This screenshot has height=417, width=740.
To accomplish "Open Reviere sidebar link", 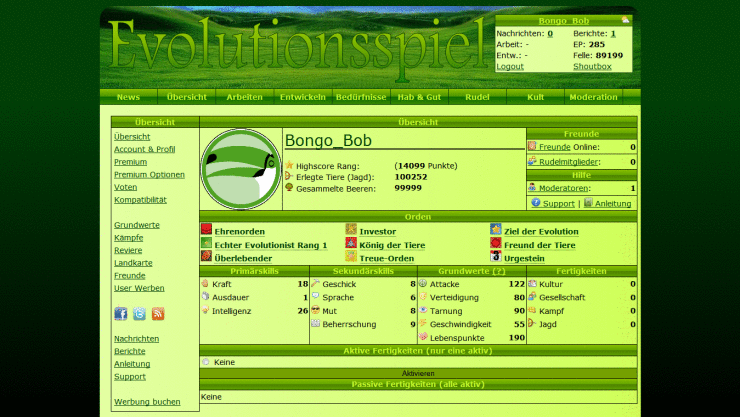I will (128, 250).
